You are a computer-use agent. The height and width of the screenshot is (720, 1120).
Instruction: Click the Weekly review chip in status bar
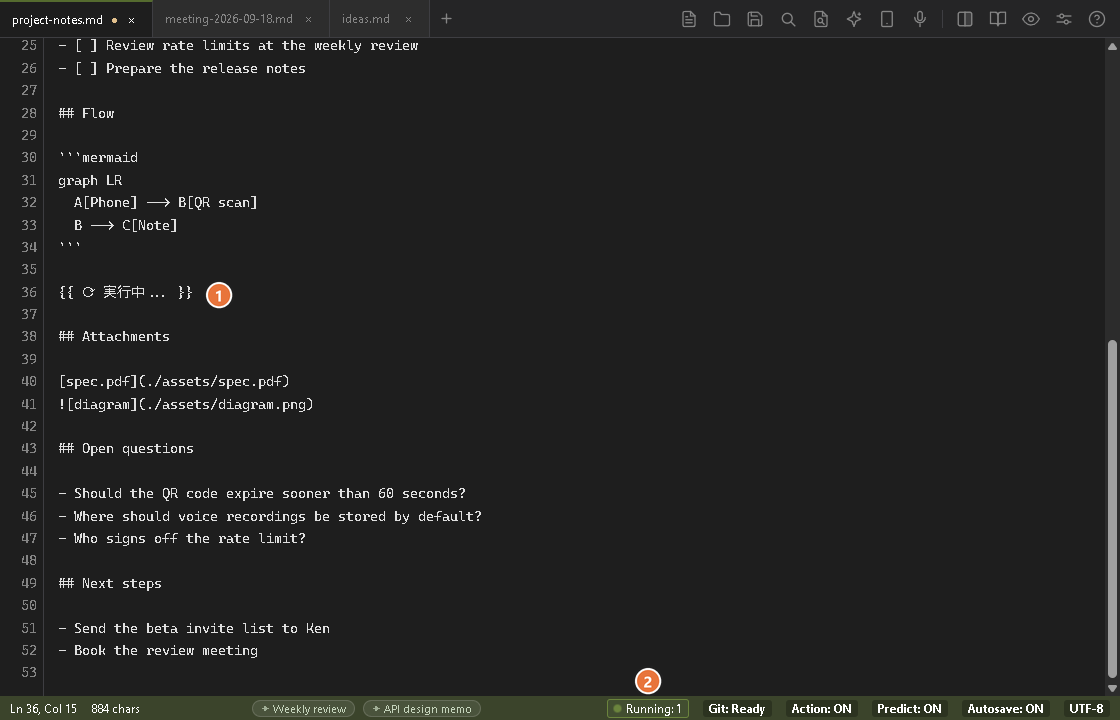(x=304, y=709)
